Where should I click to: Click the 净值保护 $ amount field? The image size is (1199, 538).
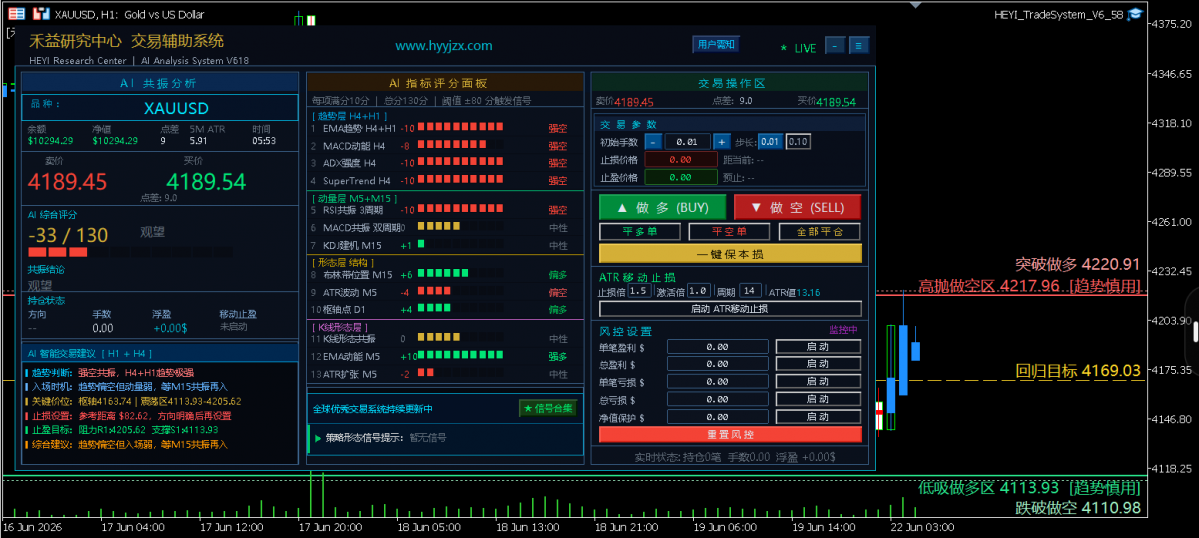pyautogui.click(x=717, y=417)
